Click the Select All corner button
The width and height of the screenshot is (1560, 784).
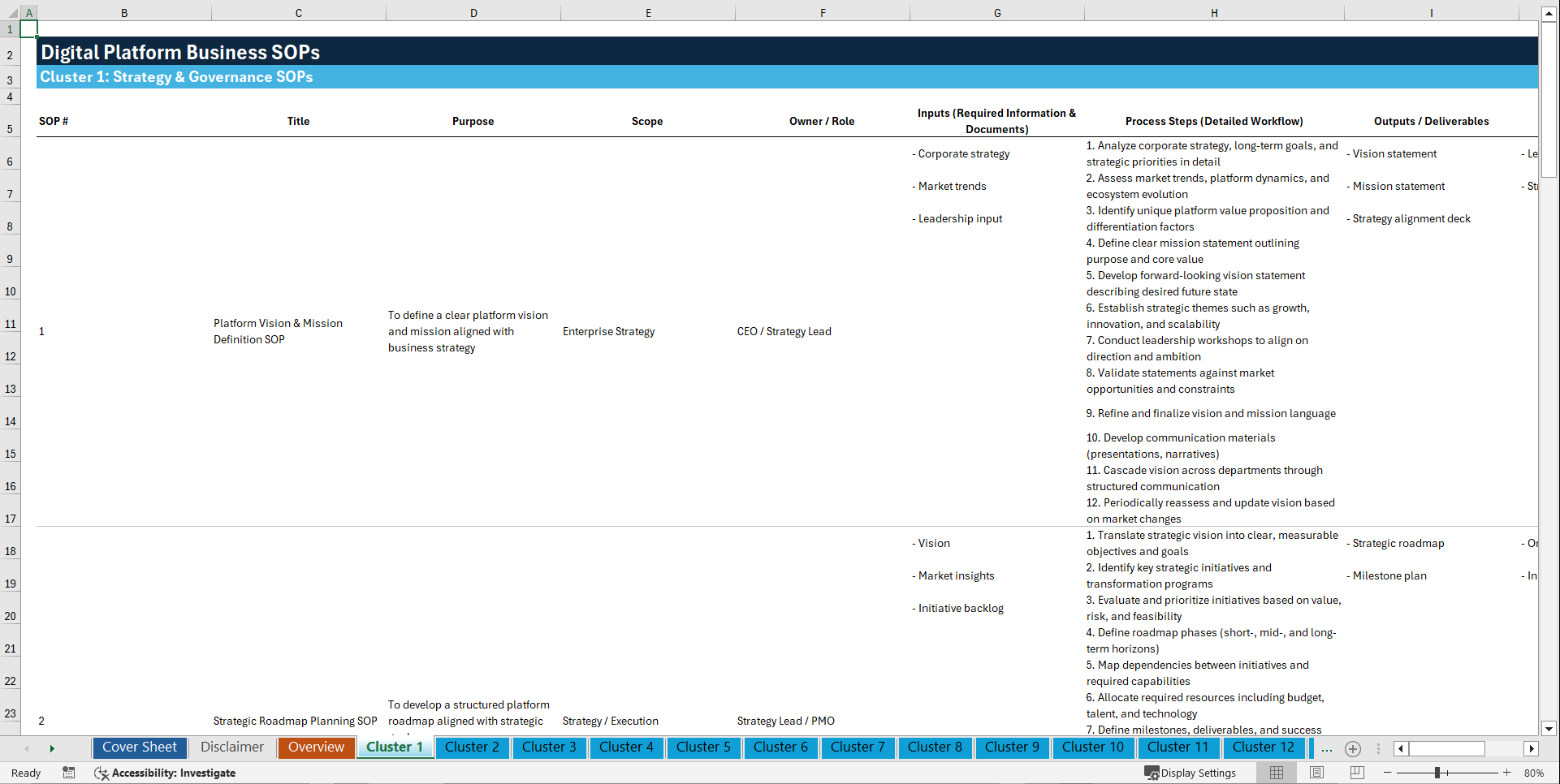point(11,12)
